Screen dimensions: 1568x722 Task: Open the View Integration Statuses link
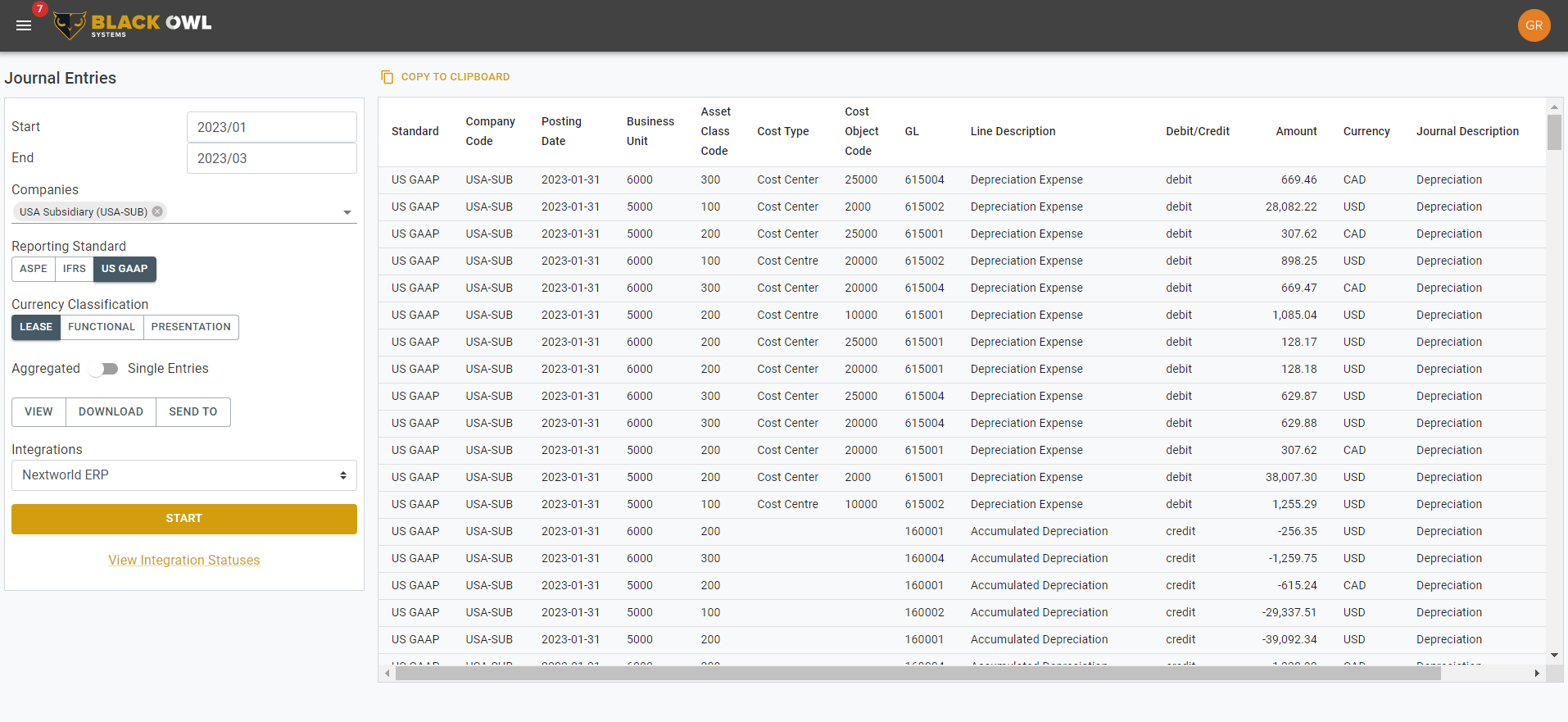point(184,561)
